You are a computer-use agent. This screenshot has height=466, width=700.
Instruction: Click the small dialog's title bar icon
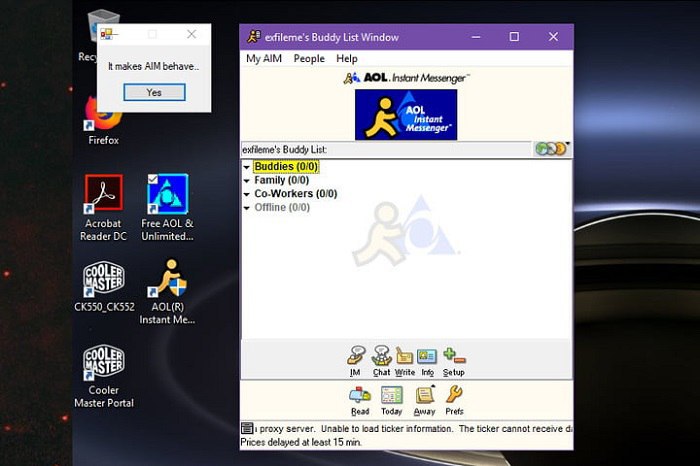(107, 34)
